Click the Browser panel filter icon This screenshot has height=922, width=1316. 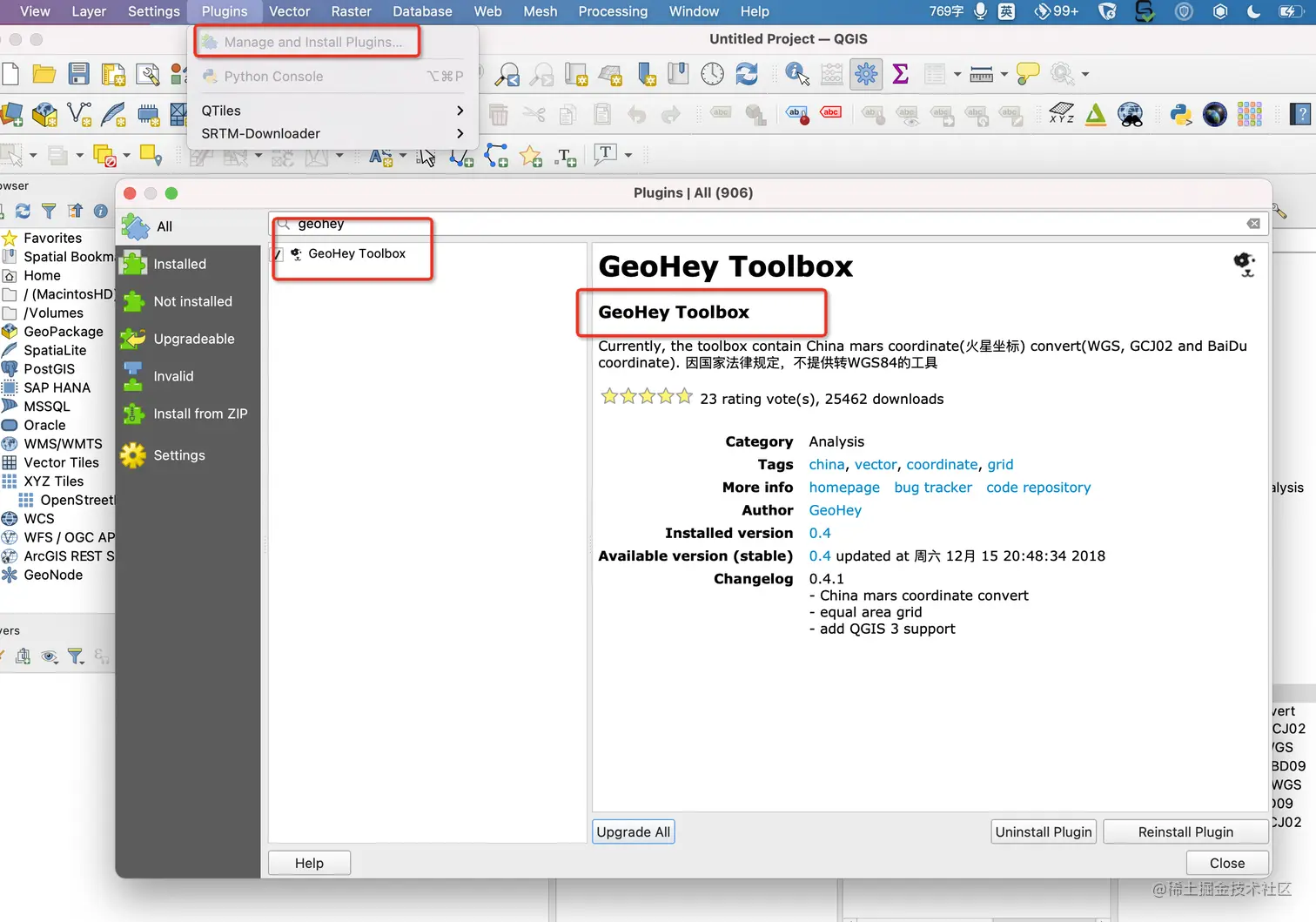(49, 211)
